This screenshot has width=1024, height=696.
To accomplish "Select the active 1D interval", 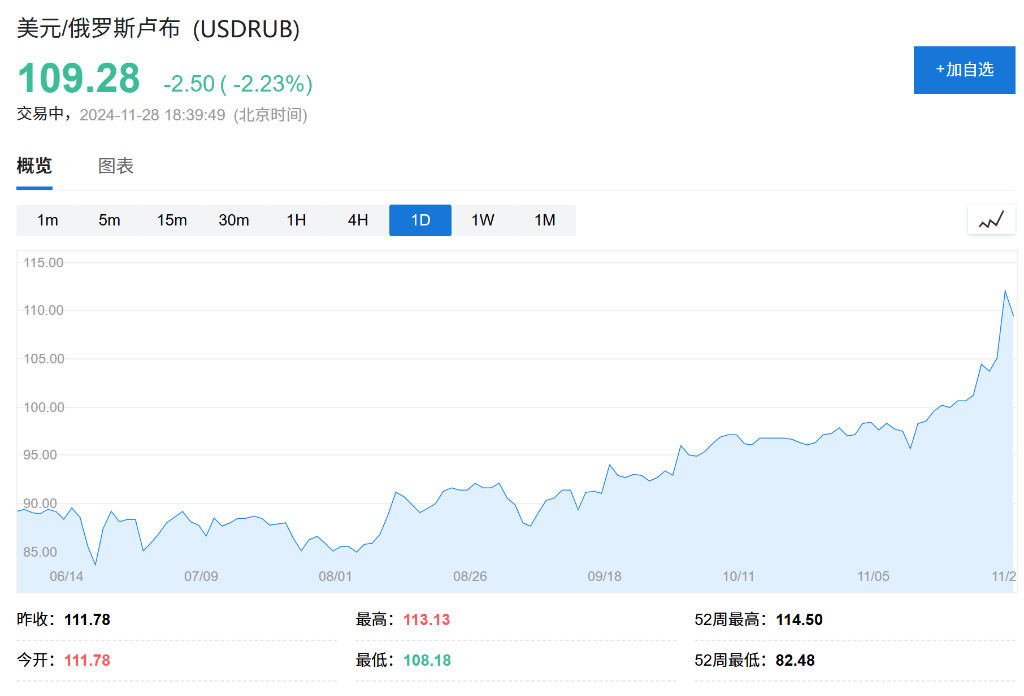I will 420,220.
